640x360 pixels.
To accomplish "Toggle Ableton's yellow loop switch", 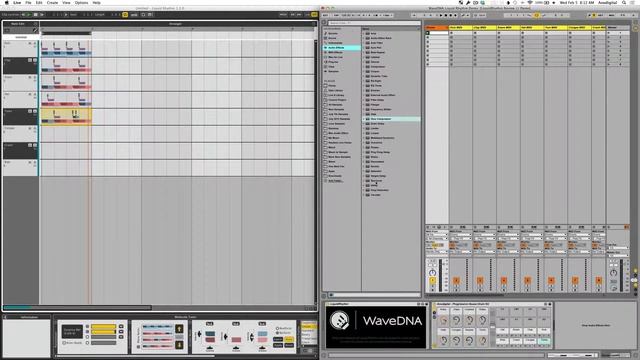I will click(x=536, y=15).
